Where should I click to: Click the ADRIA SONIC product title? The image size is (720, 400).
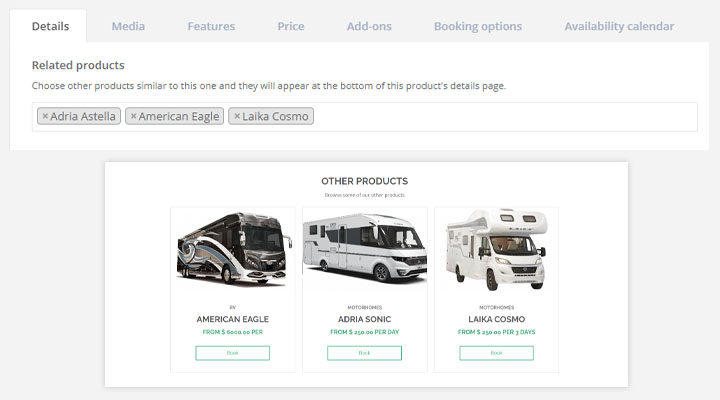pyautogui.click(x=365, y=319)
